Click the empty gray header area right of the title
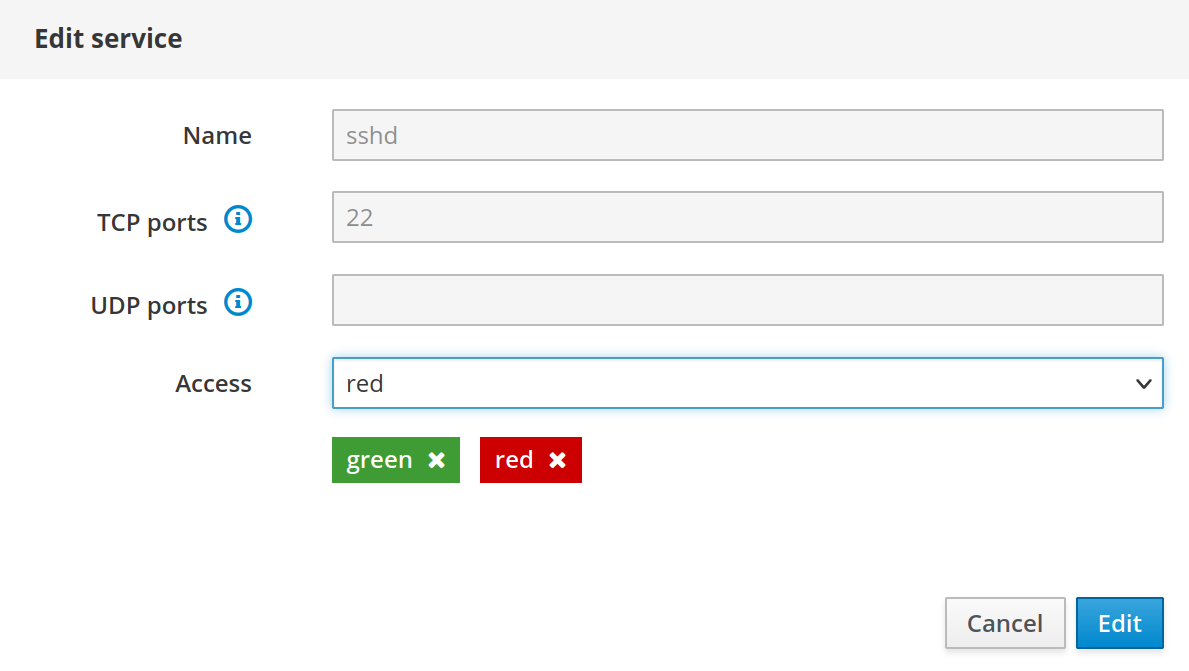 (x=700, y=39)
